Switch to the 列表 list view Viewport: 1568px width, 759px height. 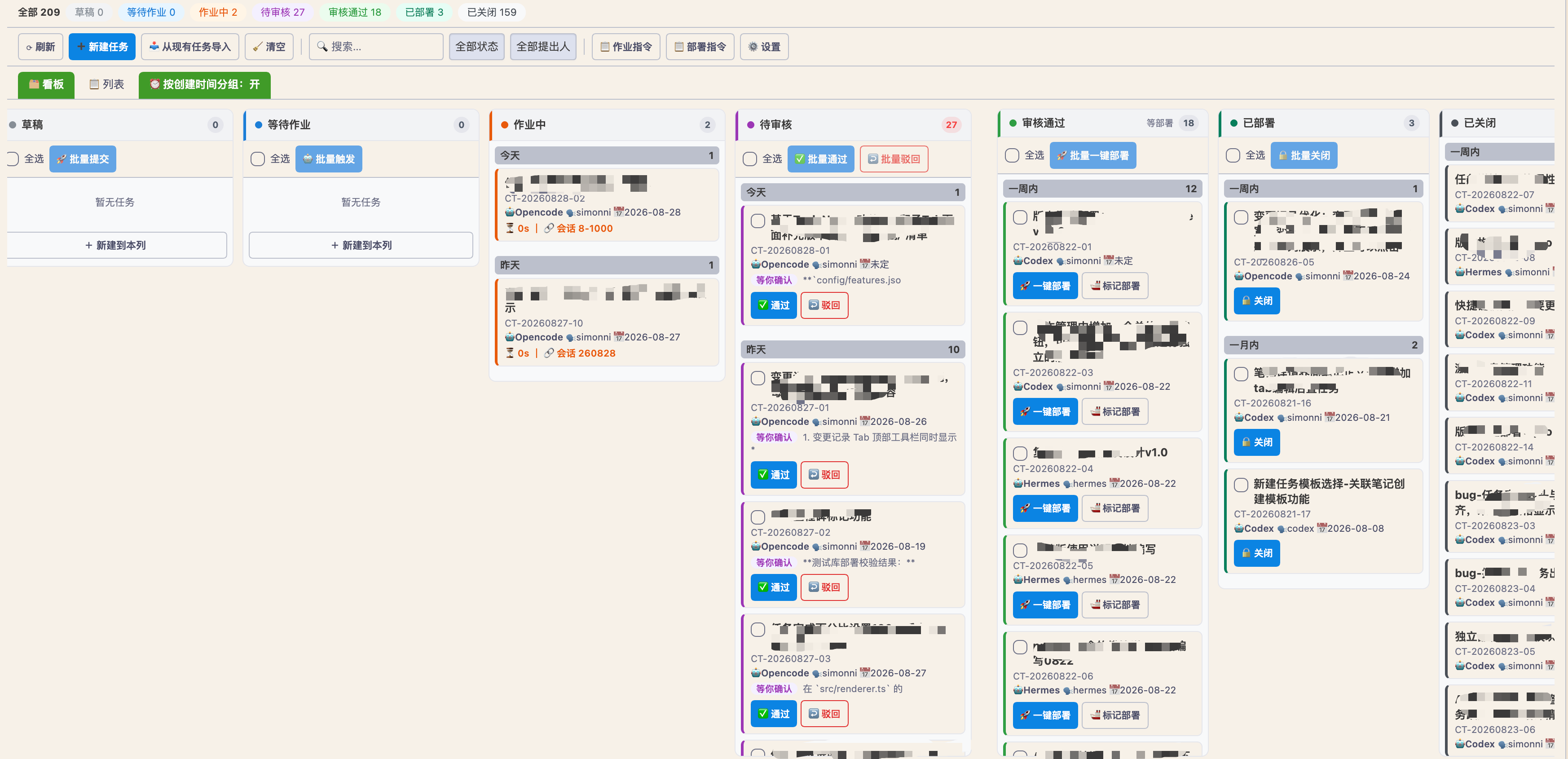click(x=106, y=84)
